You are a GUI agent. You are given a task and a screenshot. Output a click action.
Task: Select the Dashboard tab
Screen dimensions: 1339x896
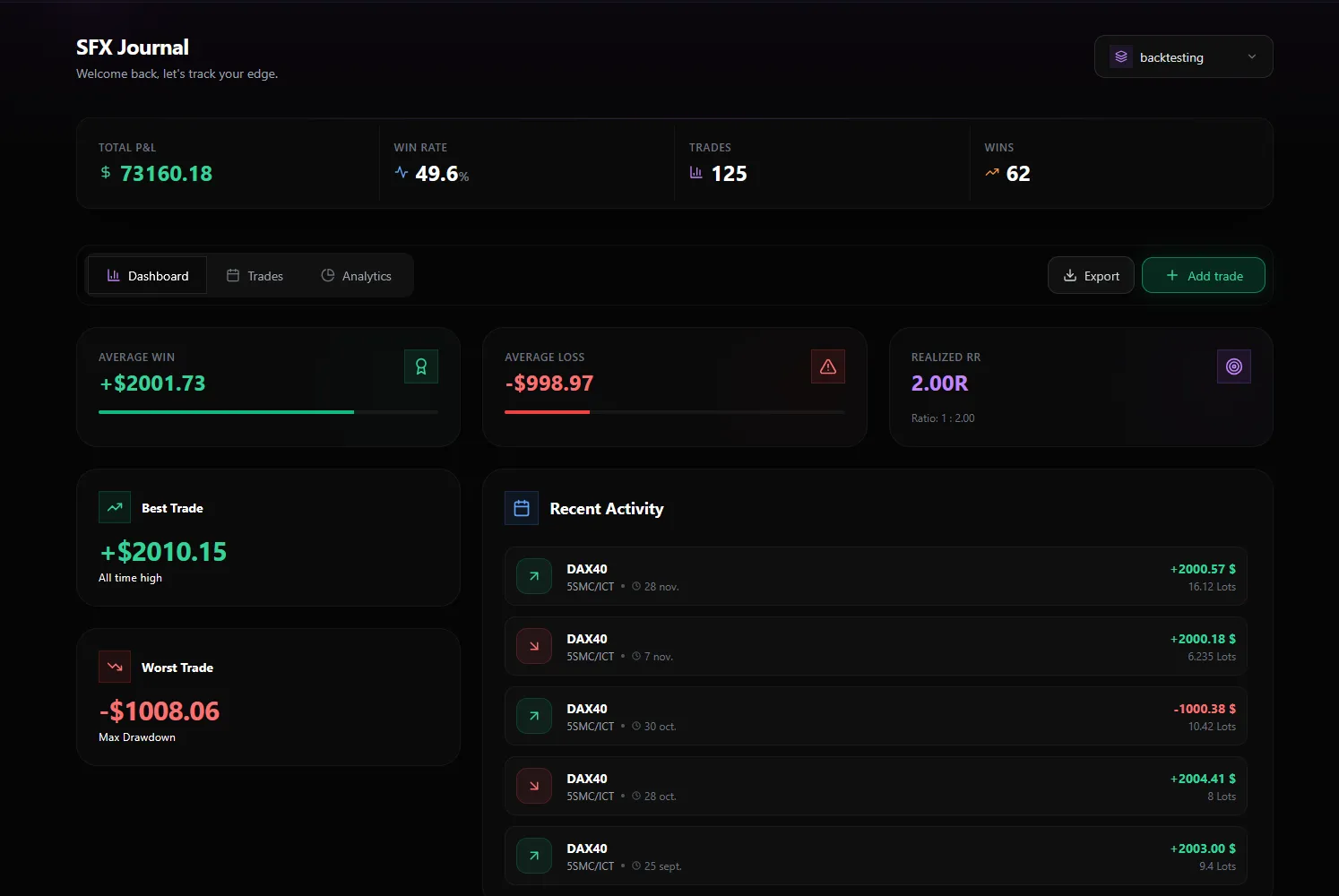148,276
